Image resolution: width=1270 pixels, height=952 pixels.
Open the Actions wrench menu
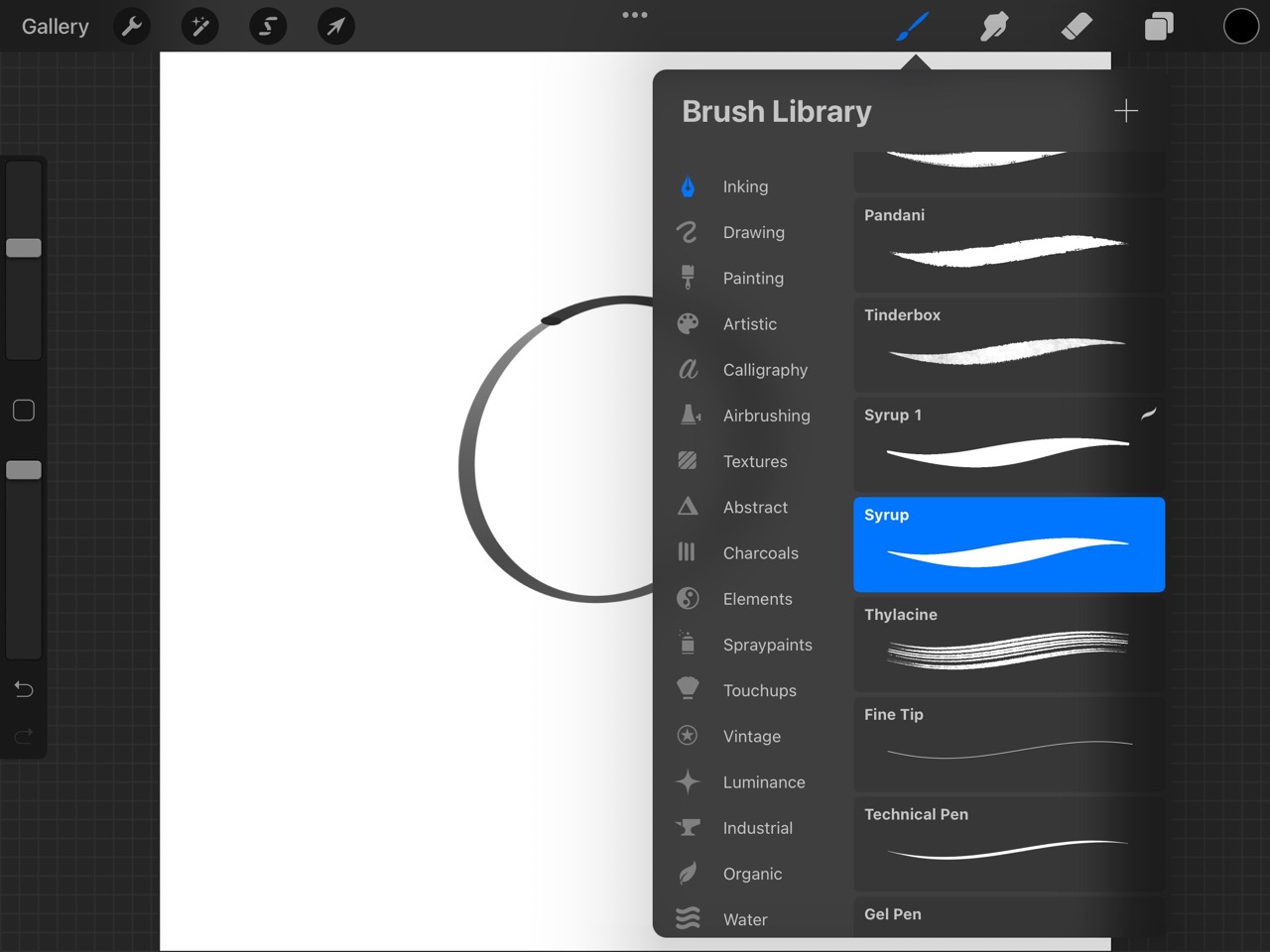click(x=132, y=27)
